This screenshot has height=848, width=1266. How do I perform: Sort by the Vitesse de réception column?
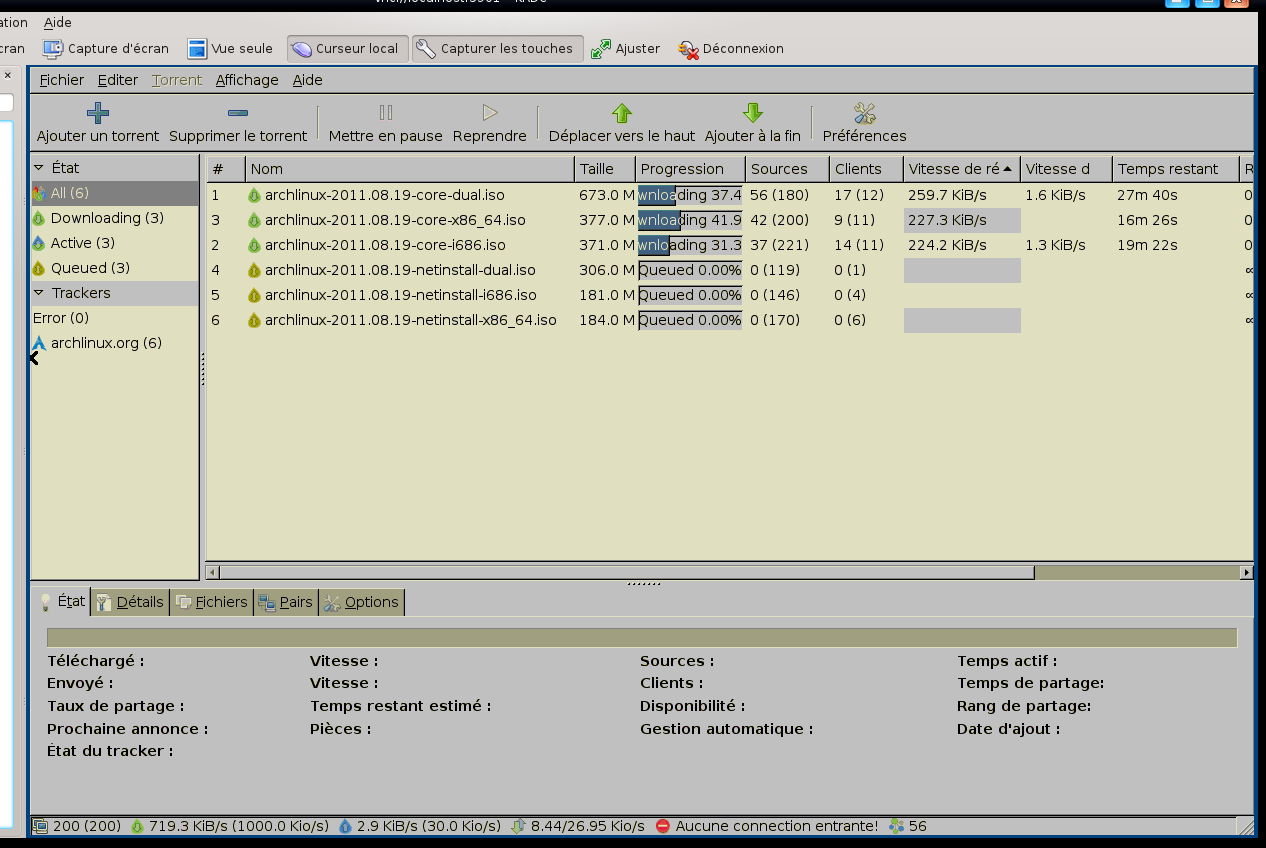coord(955,169)
